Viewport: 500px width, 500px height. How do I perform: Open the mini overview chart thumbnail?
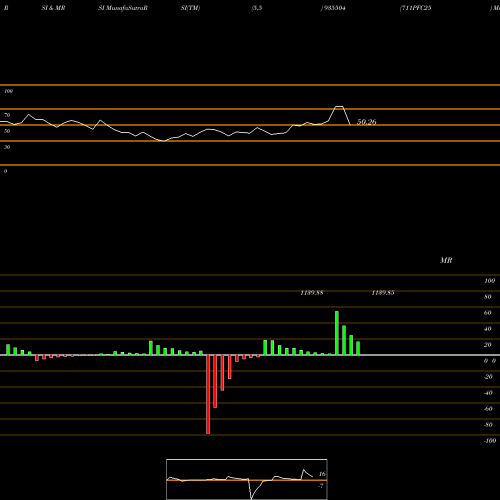pyautogui.click(x=247, y=479)
